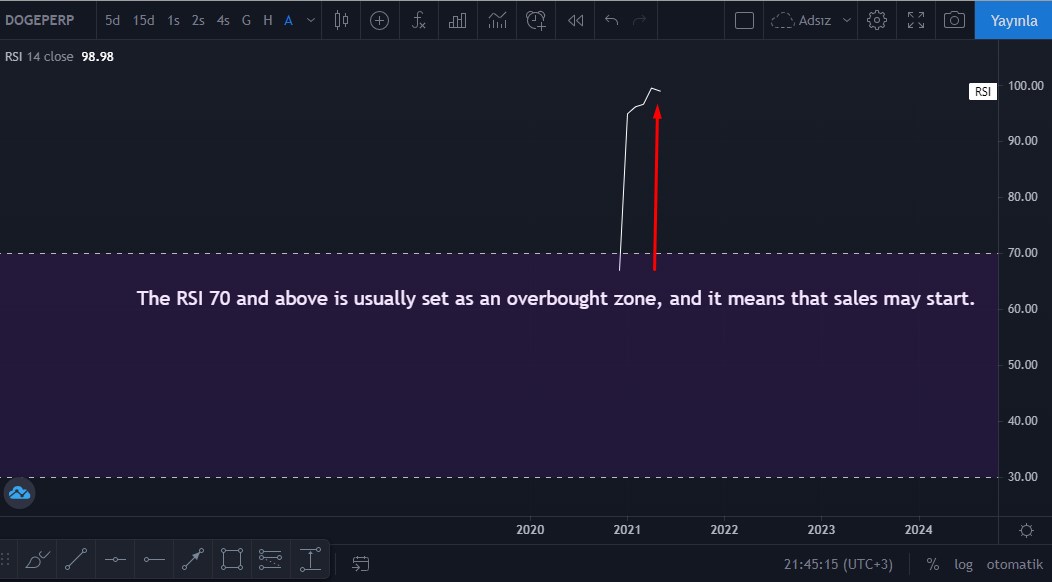Open indicator templates chart icon

click(497, 20)
